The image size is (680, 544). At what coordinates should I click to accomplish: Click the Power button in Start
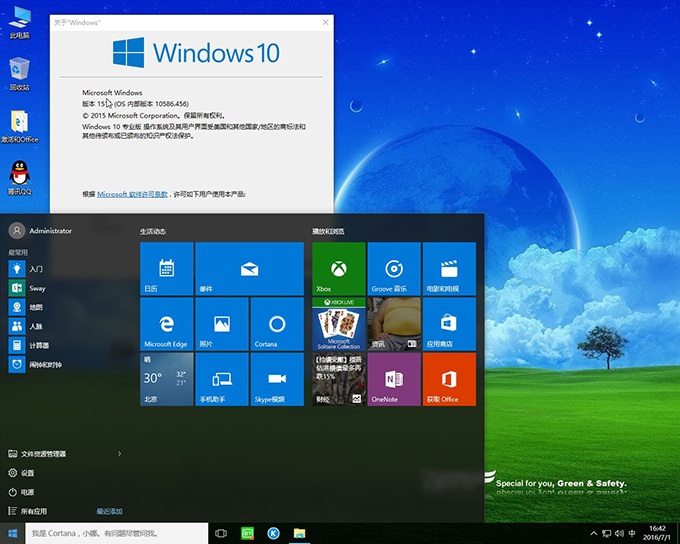(27, 492)
